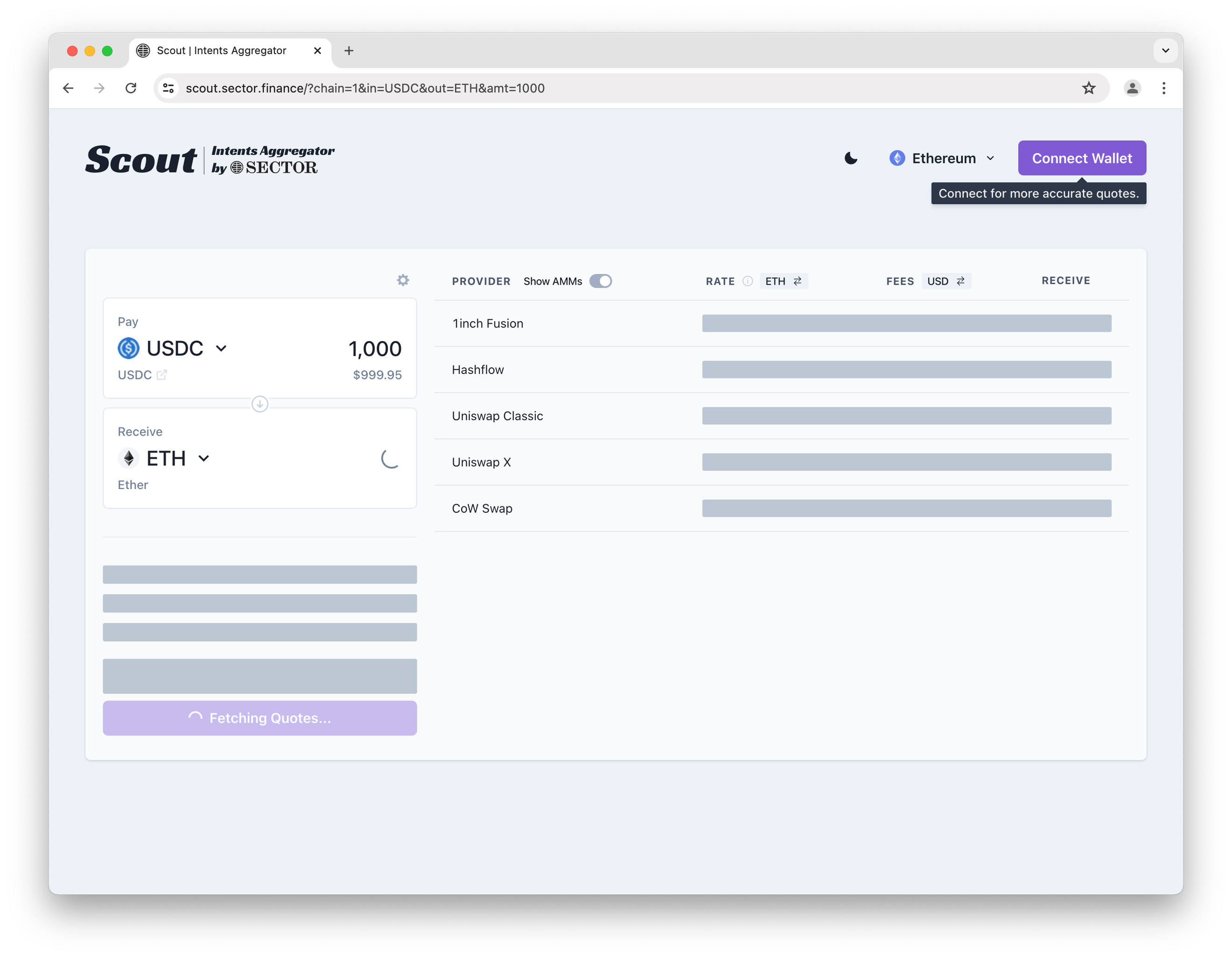1232x959 pixels.
Task: Open site information icon in address bar
Action: tap(168, 88)
